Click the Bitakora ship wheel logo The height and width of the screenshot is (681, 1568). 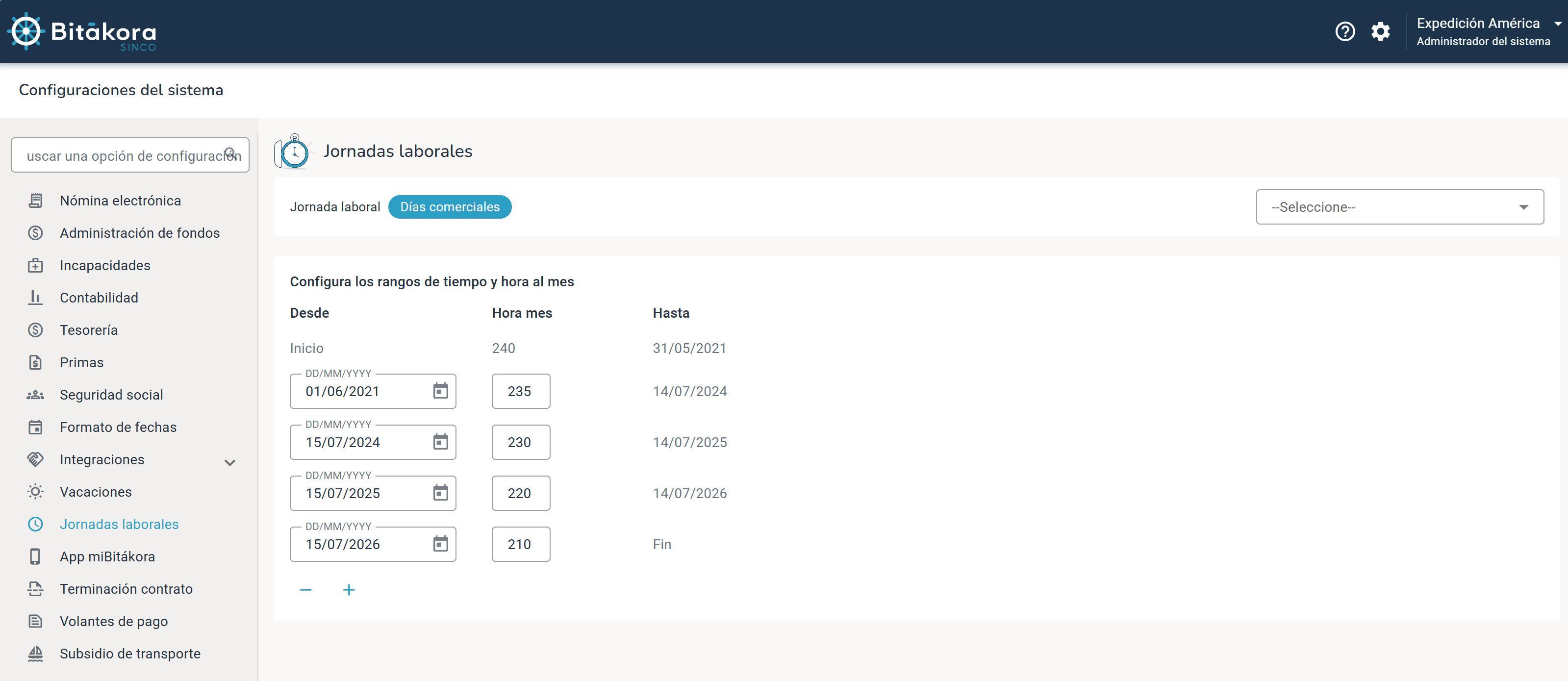26,32
